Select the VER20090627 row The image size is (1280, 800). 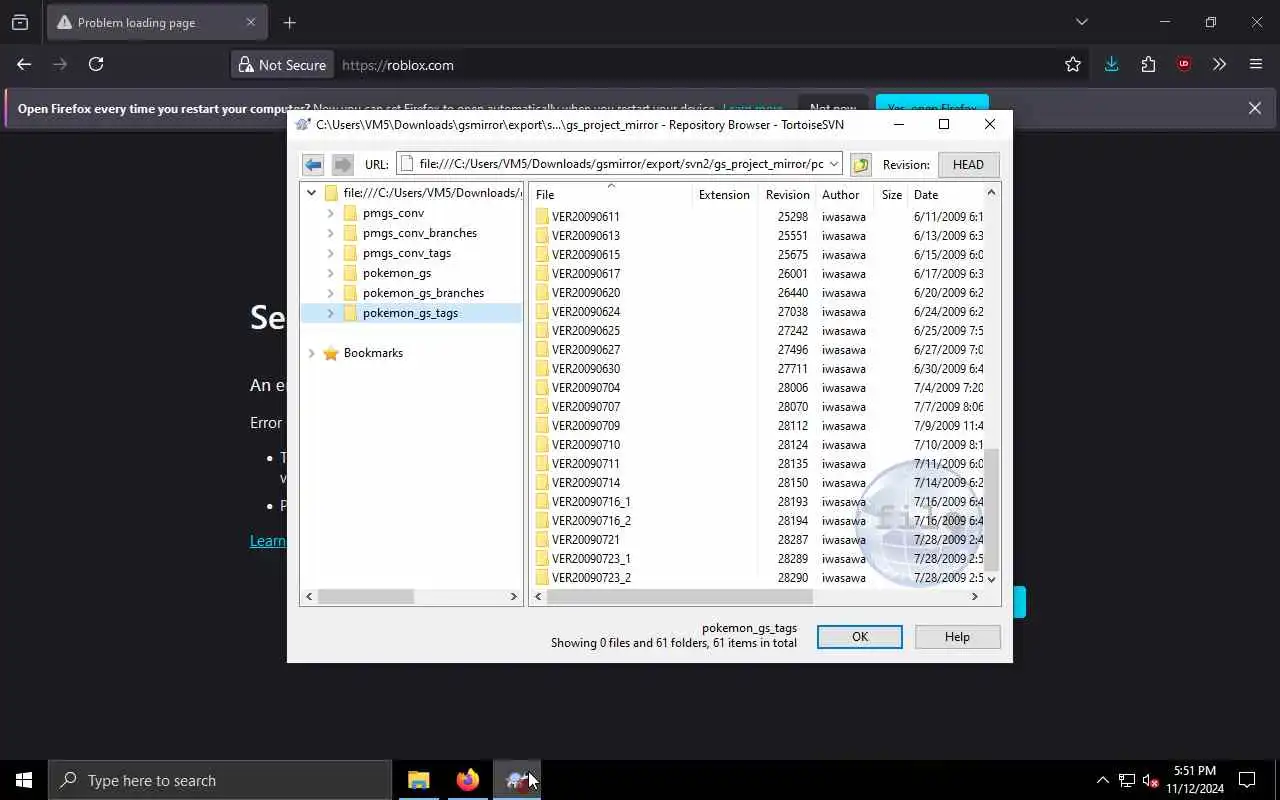click(757, 350)
